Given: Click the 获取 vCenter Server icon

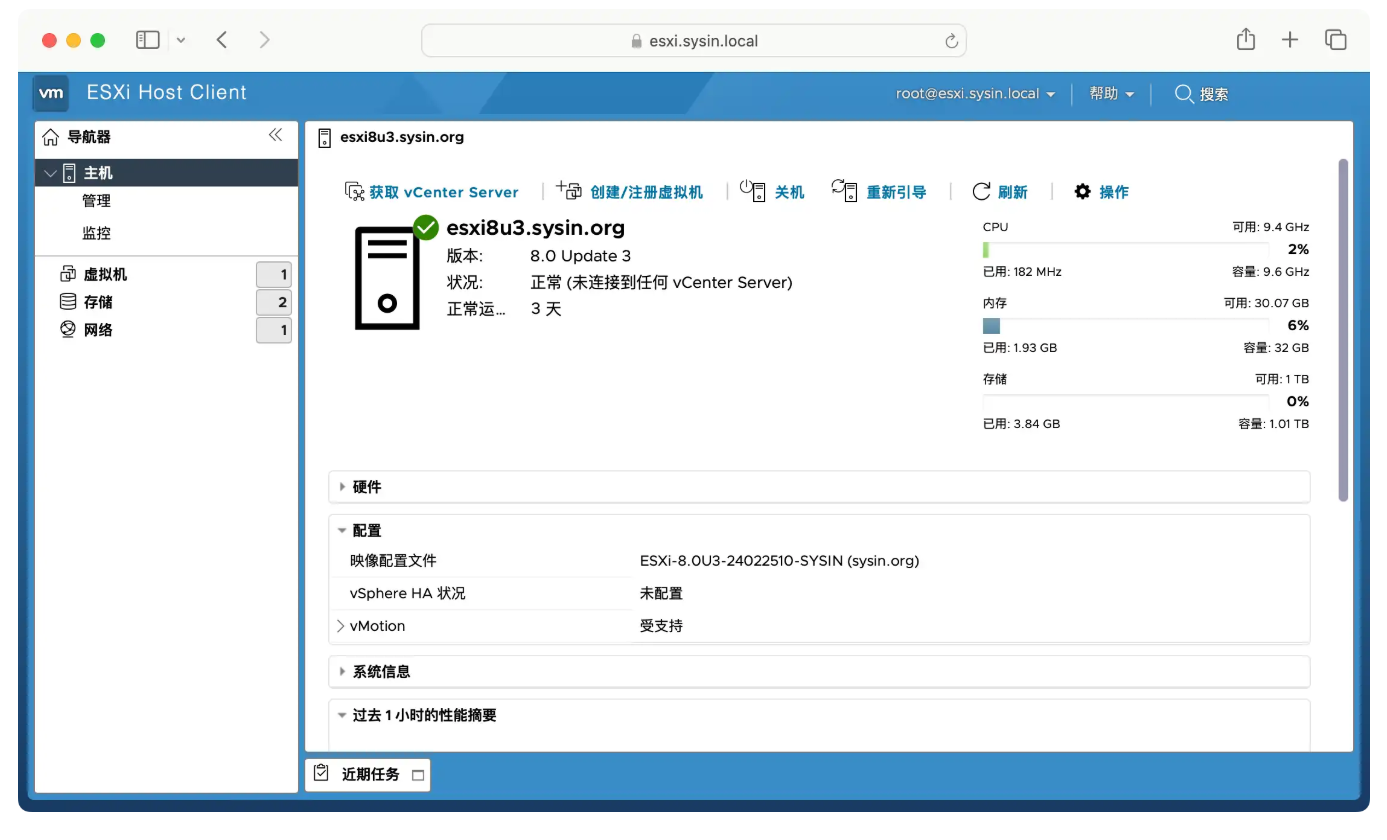Looking at the screenshot, I should [x=354, y=191].
